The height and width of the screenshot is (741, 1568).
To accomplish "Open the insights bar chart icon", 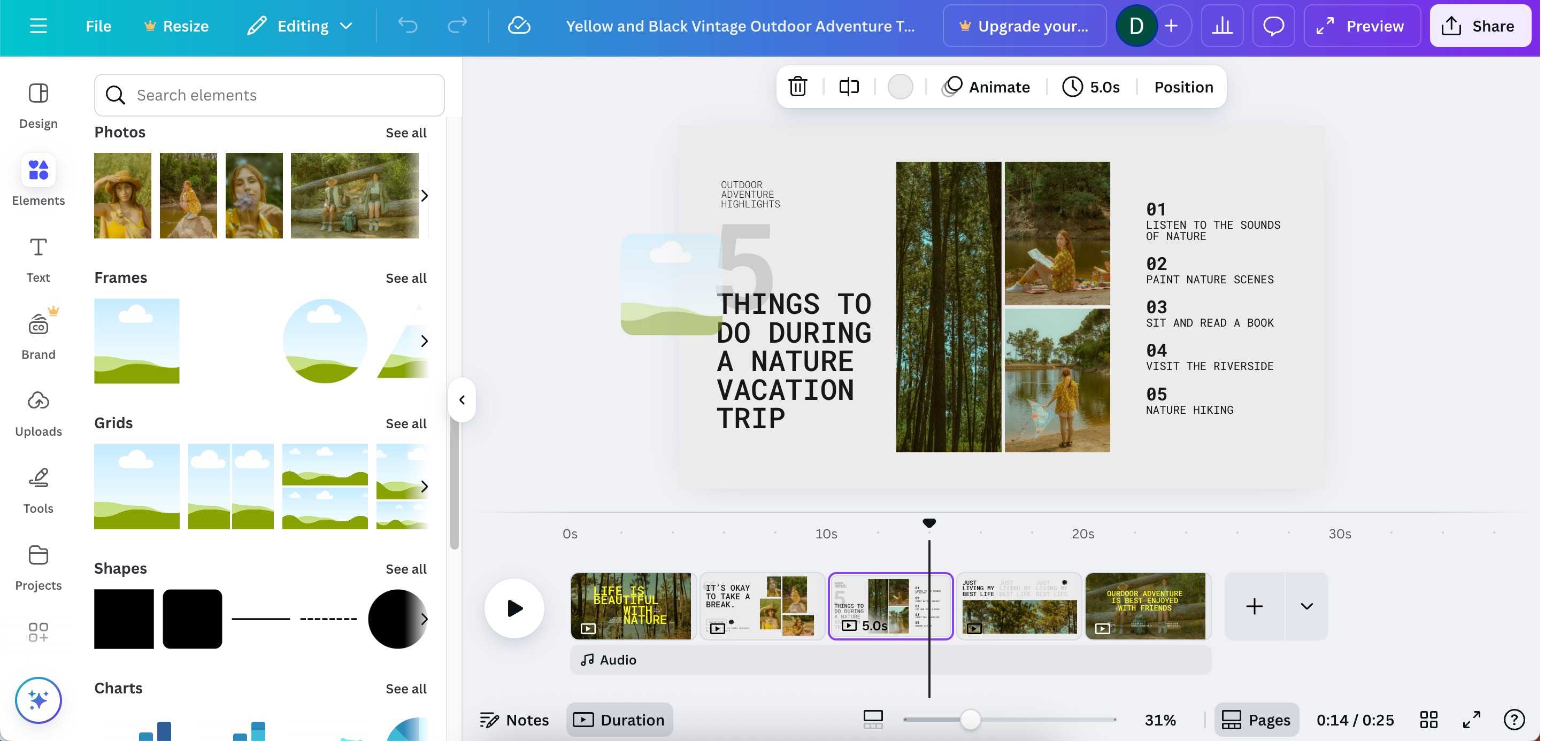I will [x=1221, y=26].
